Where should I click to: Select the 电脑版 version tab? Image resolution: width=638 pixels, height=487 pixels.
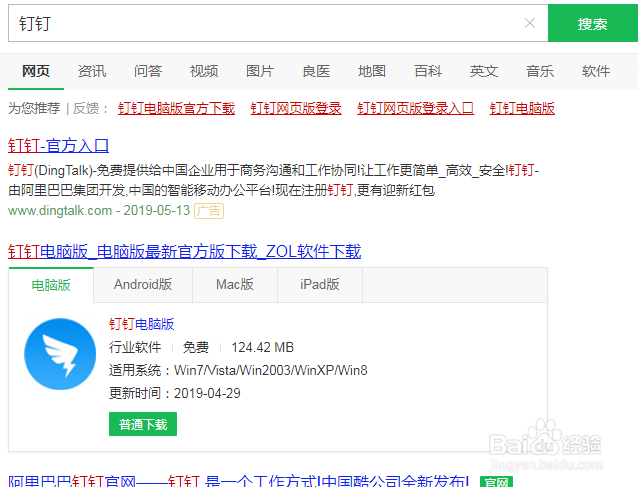point(51,285)
